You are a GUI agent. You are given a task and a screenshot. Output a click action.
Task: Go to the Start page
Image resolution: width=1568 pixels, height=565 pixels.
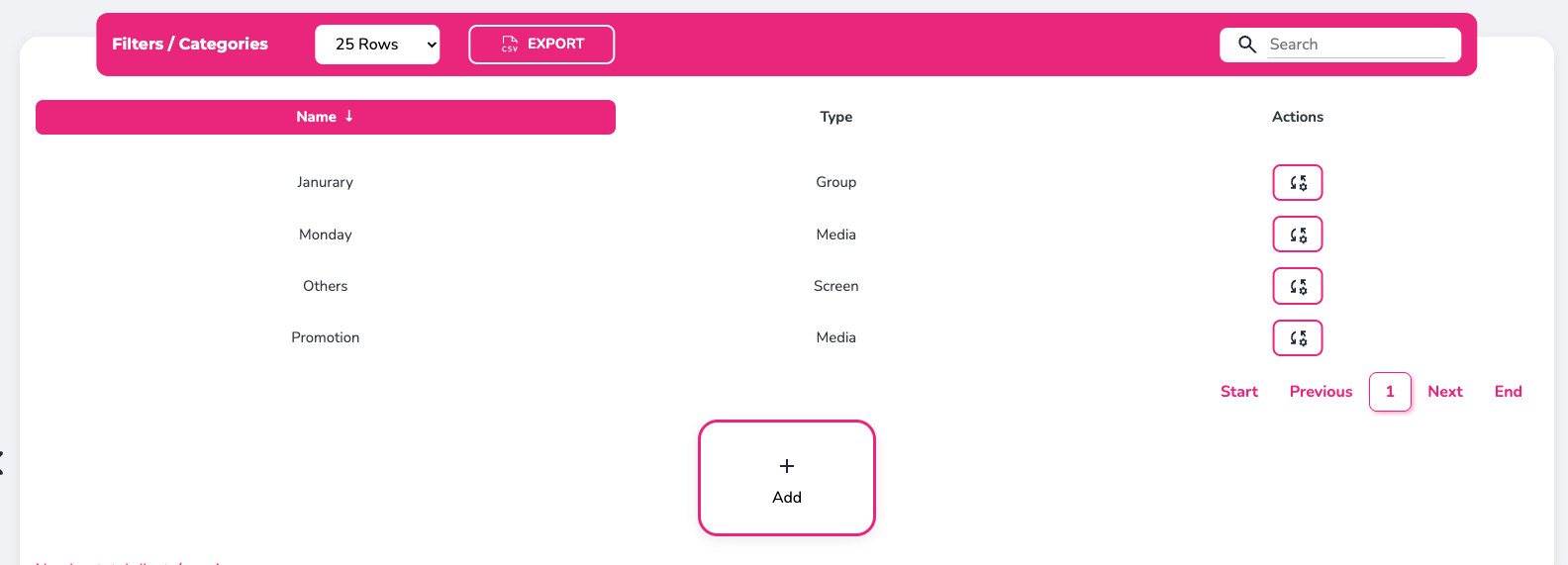[1238, 392]
